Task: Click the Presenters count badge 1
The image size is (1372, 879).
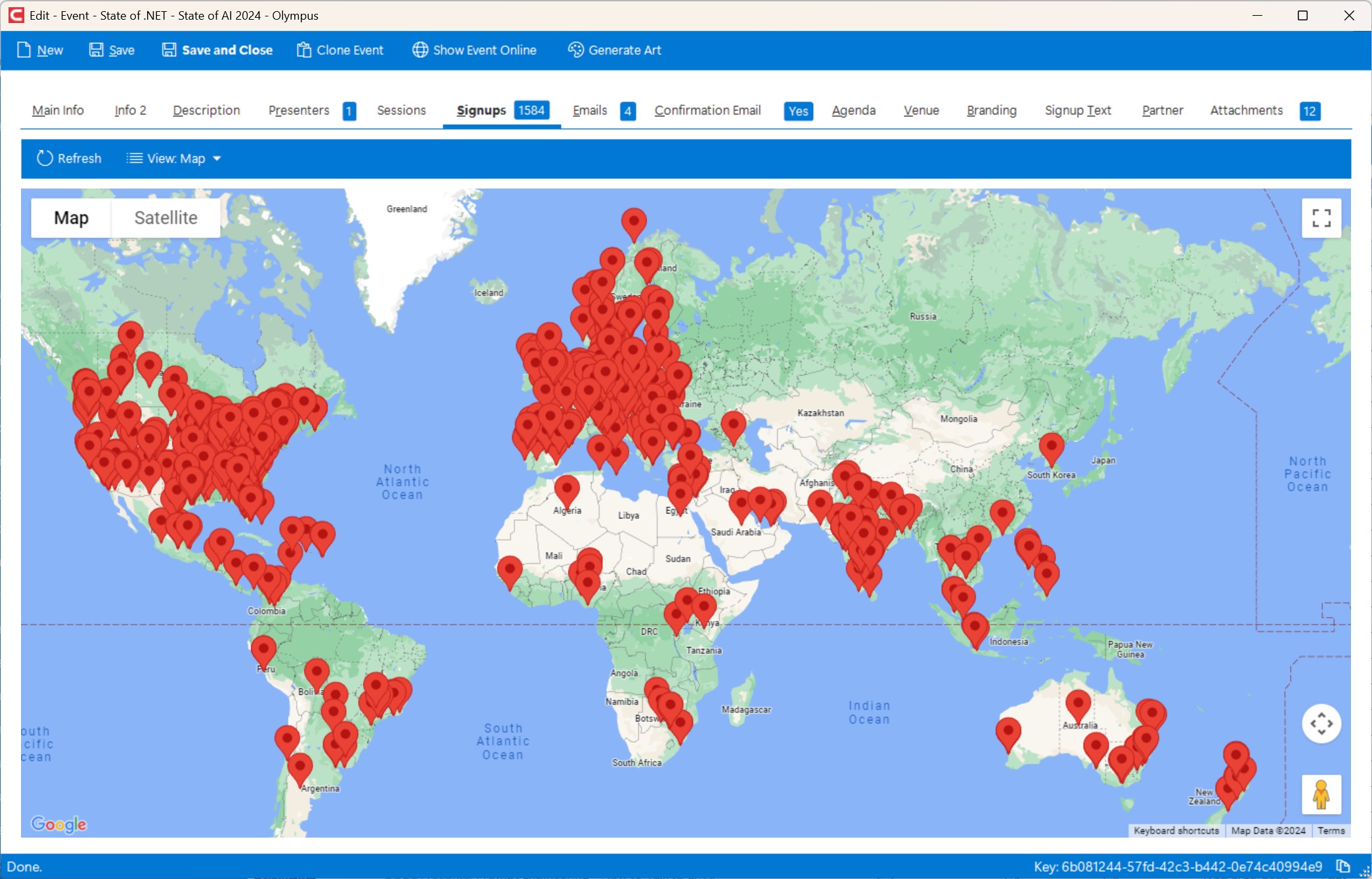Action: pyautogui.click(x=349, y=111)
